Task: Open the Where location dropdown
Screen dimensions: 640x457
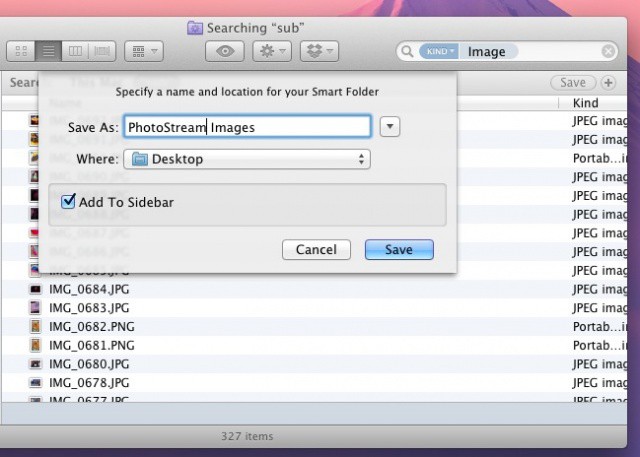Action: (x=247, y=159)
